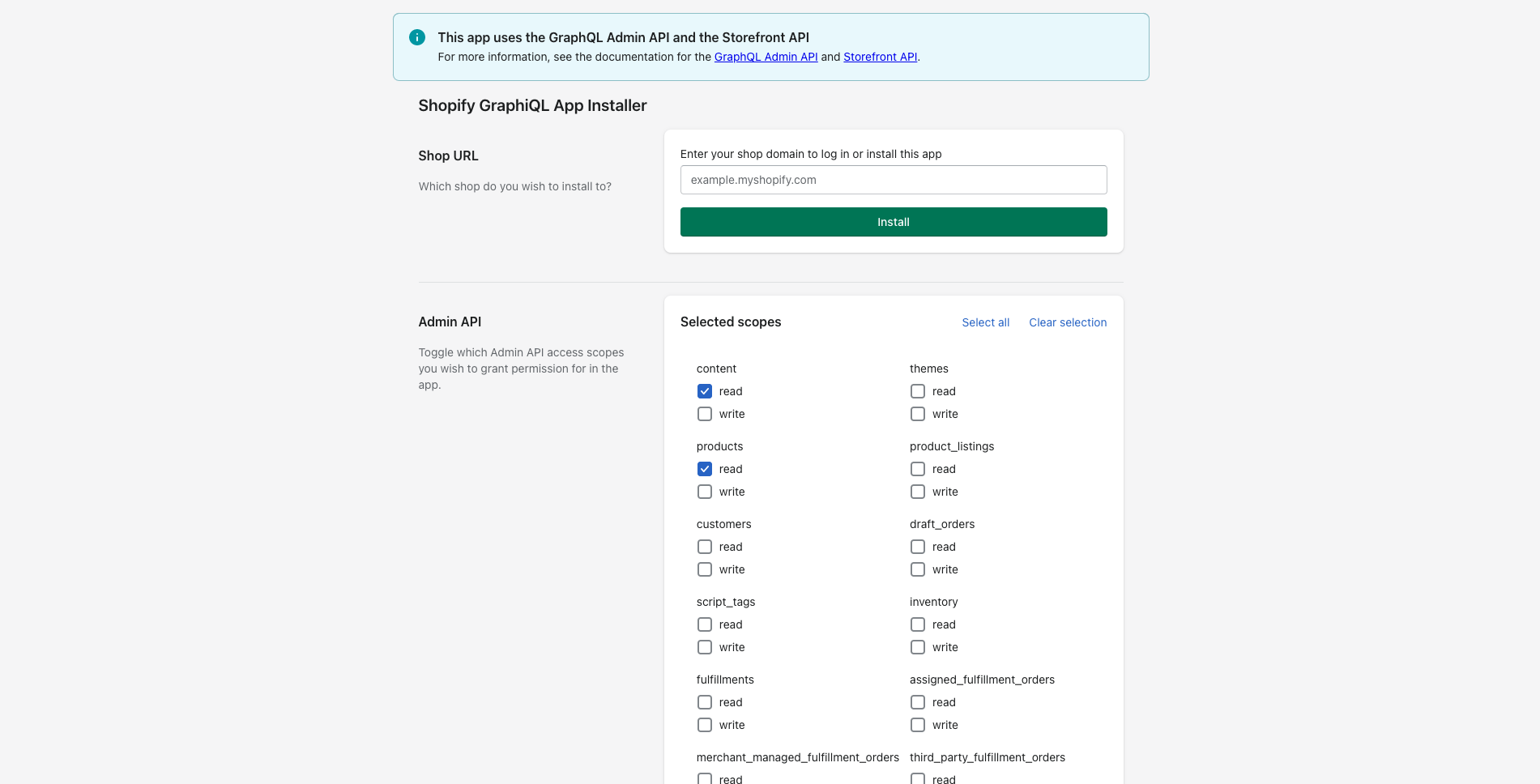Click the Clear selection link
The height and width of the screenshot is (784, 1540).
tap(1068, 322)
